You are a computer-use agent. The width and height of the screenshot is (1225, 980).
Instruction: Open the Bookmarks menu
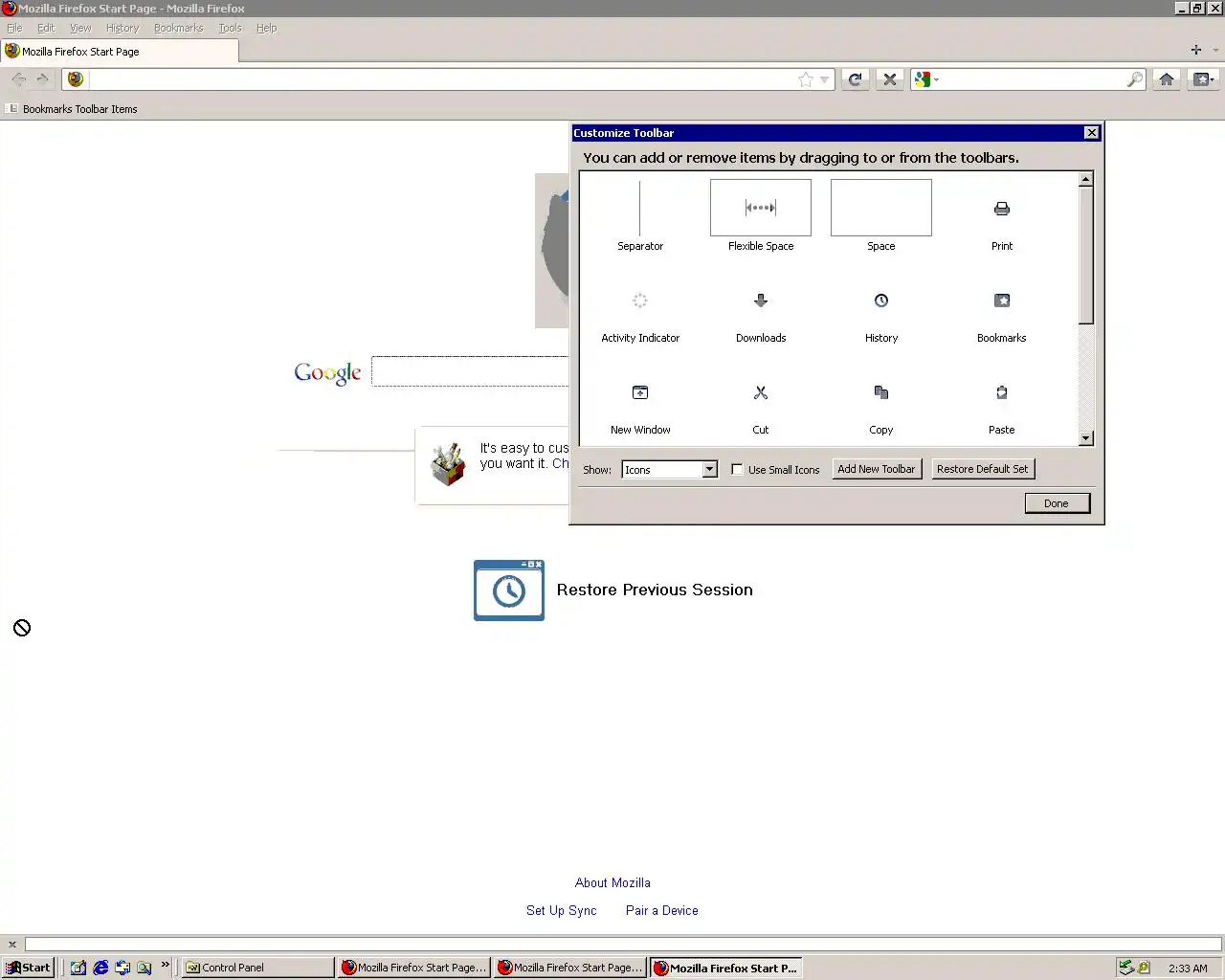coord(179,28)
